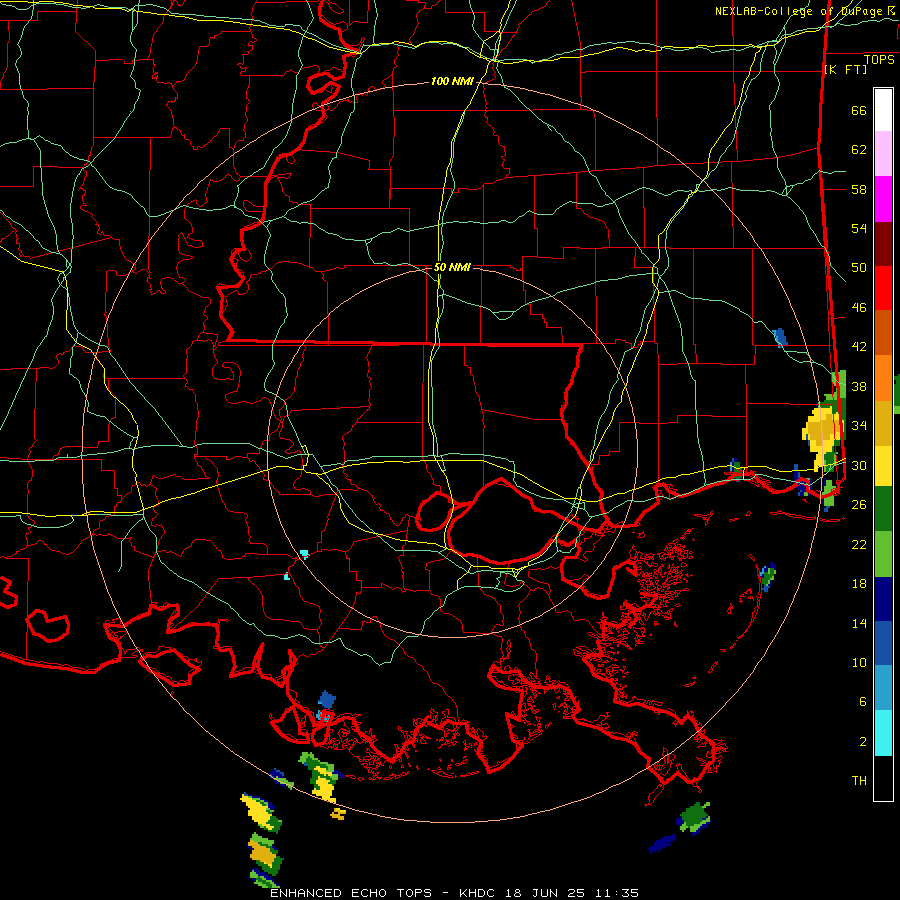Select the navy blue legend swatch

click(883, 599)
